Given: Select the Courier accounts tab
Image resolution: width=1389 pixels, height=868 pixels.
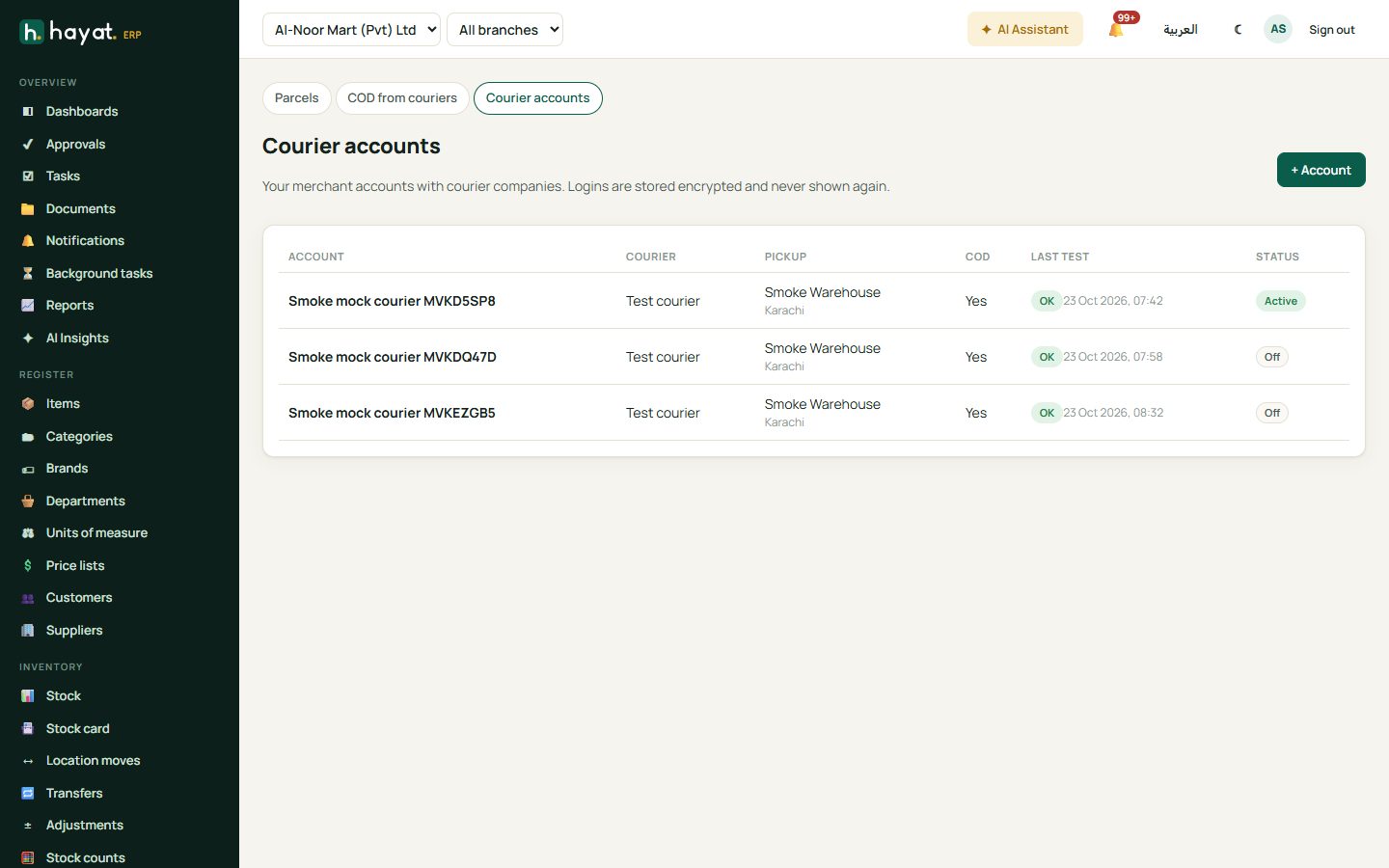Looking at the screenshot, I should click(x=538, y=98).
